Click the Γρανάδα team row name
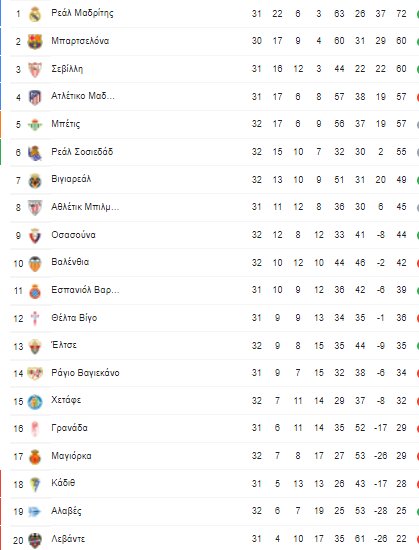Image resolution: width=419 pixels, height=550 pixels. coord(69,428)
